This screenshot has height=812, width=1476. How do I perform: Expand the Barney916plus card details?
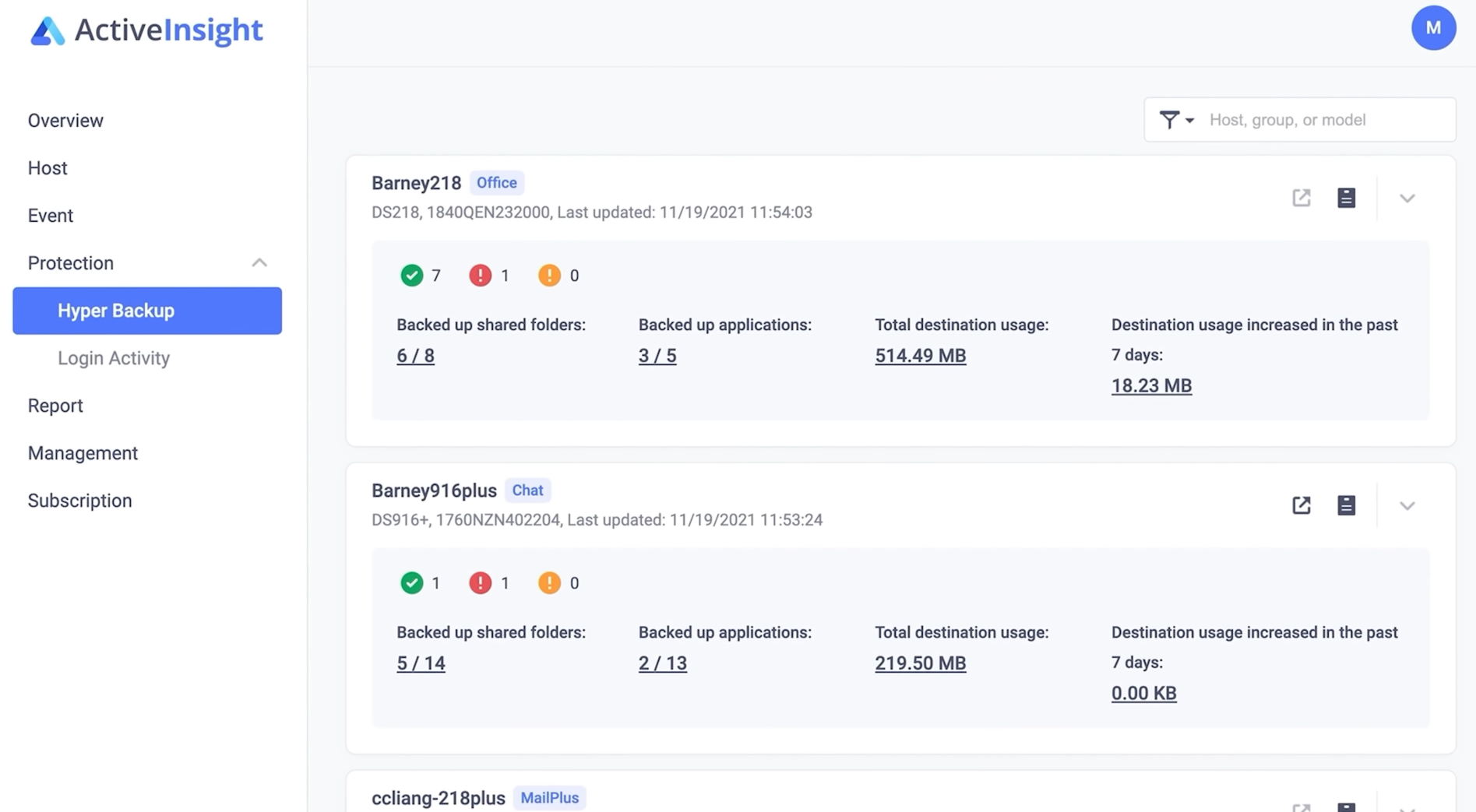click(x=1407, y=505)
